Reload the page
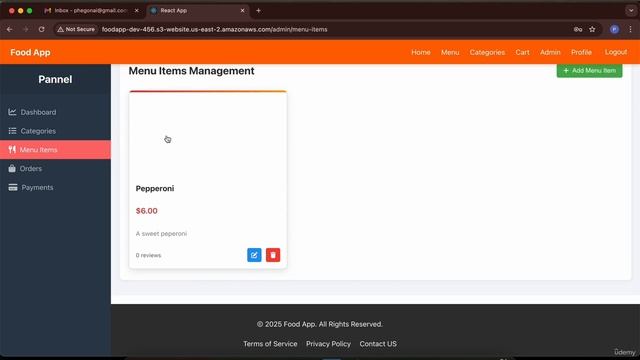The width and height of the screenshot is (640, 360). coord(42,29)
